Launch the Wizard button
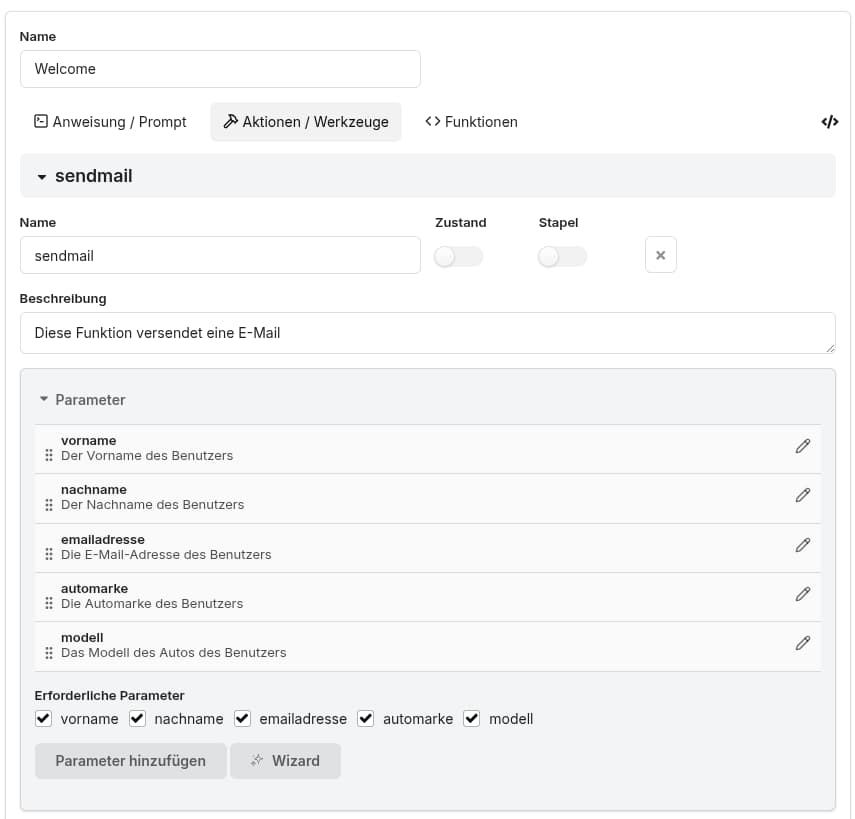The image size is (855, 819). point(285,760)
